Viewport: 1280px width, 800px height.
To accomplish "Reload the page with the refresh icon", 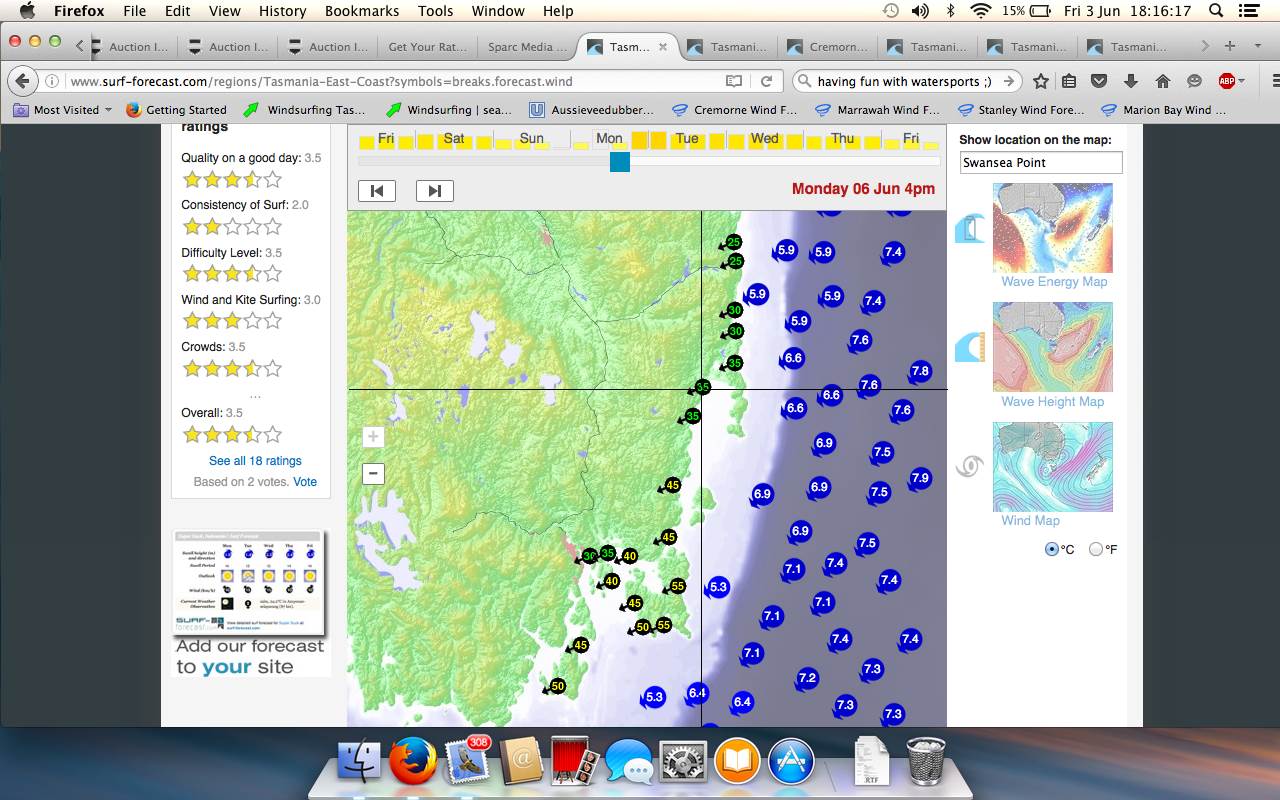I will [767, 81].
